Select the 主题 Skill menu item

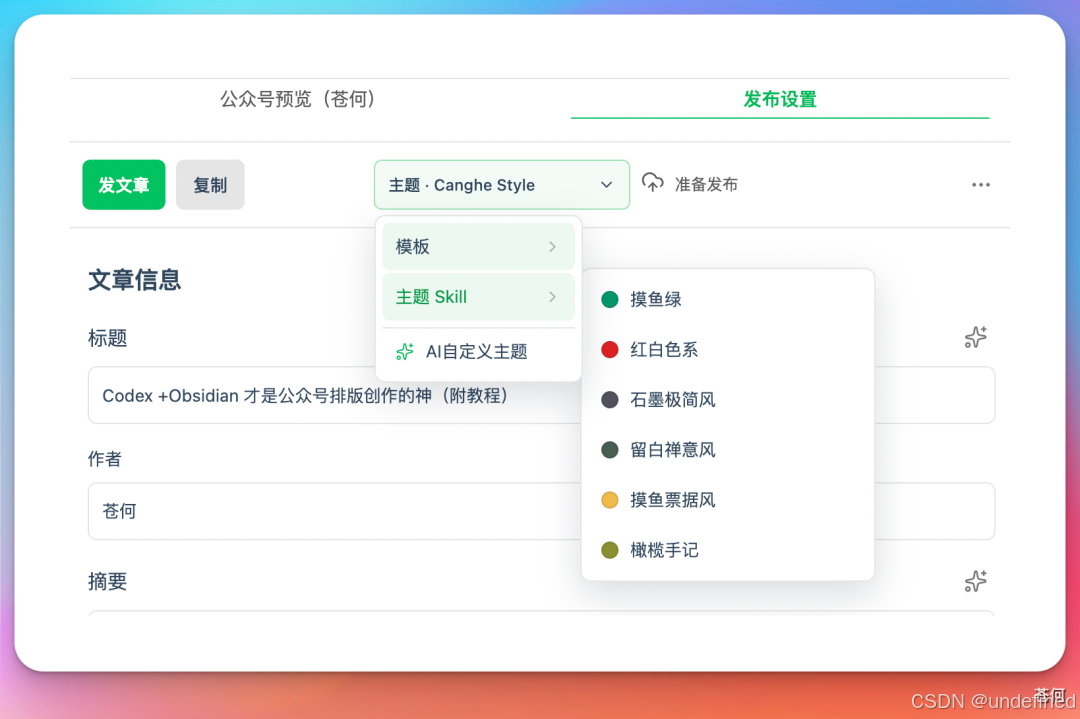pos(478,297)
